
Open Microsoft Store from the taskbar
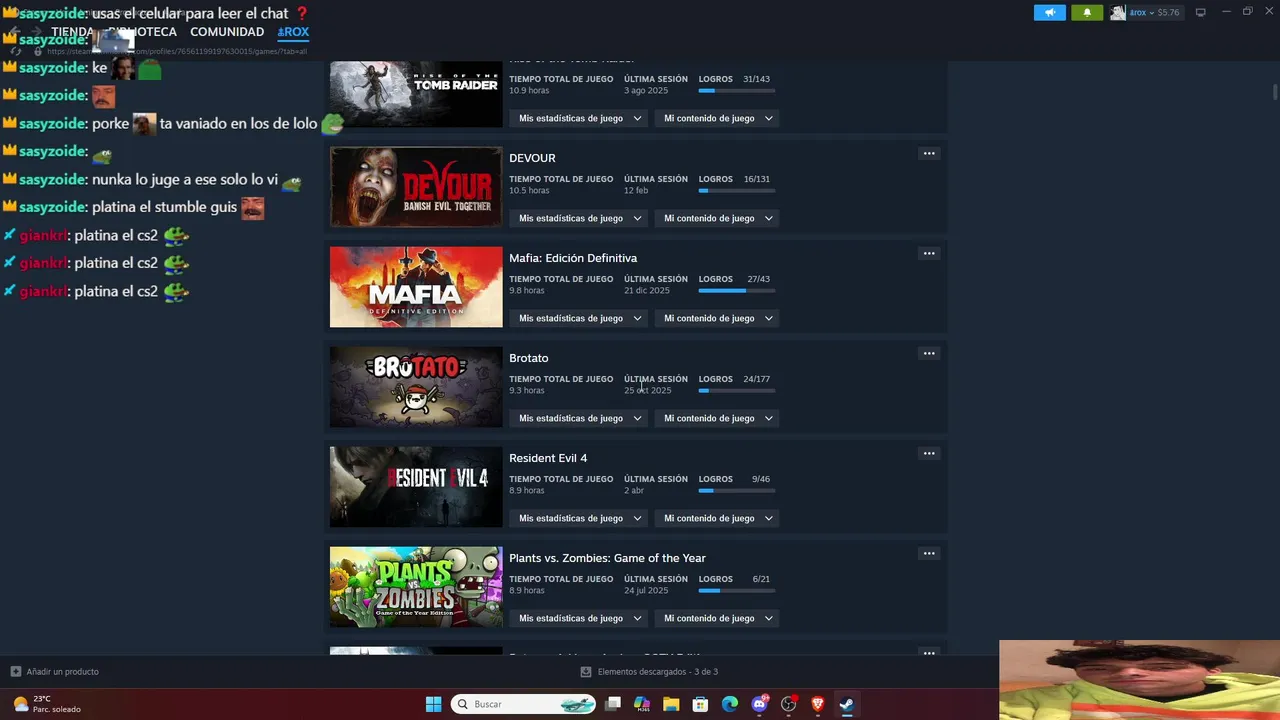(700, 704)
